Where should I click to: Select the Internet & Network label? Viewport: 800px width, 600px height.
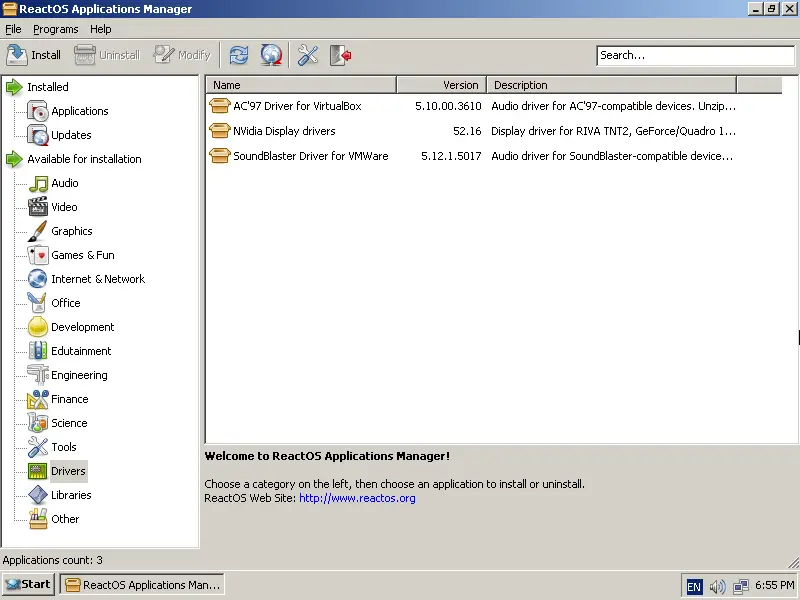pyautogui.click(x=98, y=279)
